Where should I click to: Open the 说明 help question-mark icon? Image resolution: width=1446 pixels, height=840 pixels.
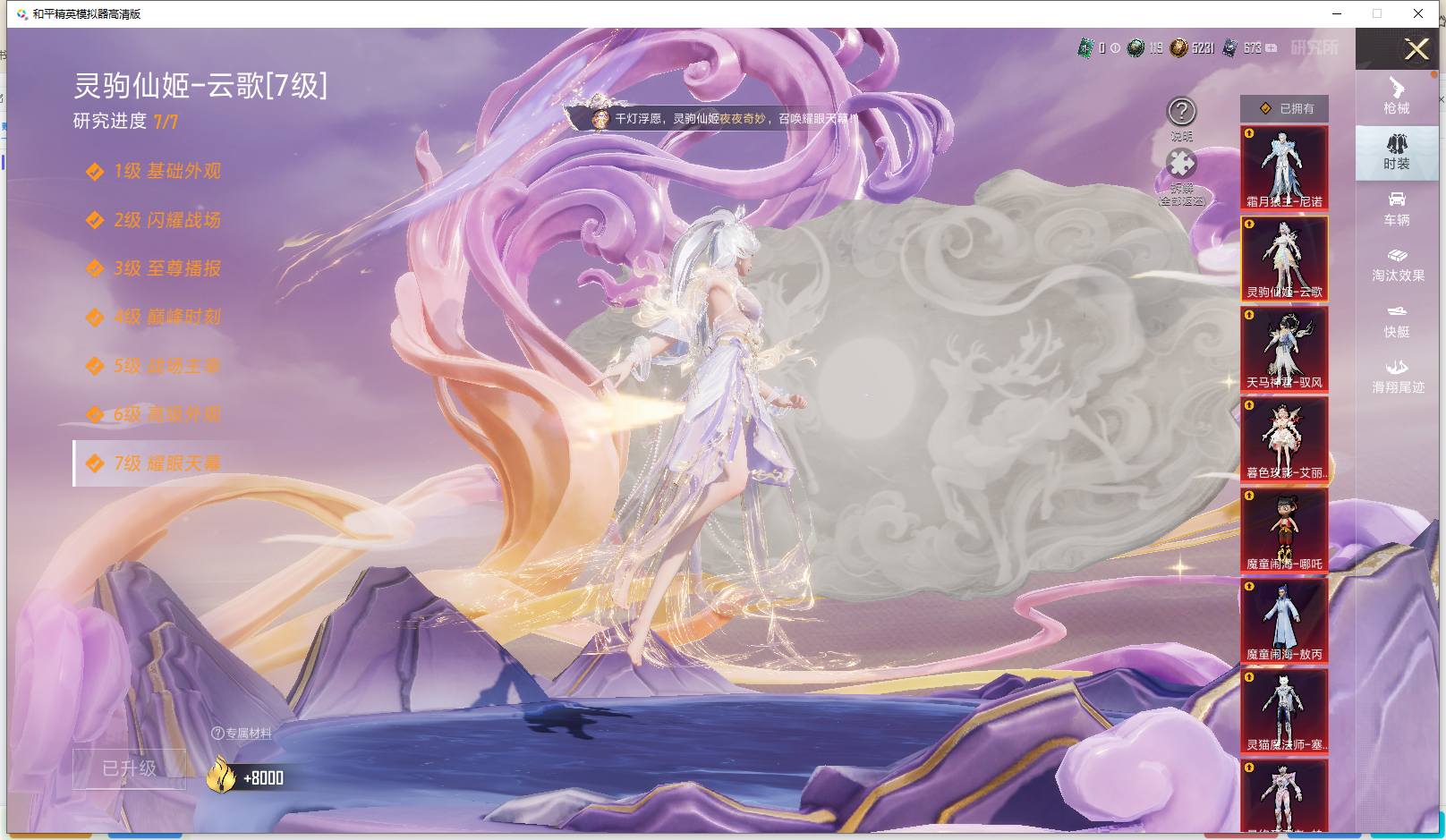click(x=1181, y=111)
